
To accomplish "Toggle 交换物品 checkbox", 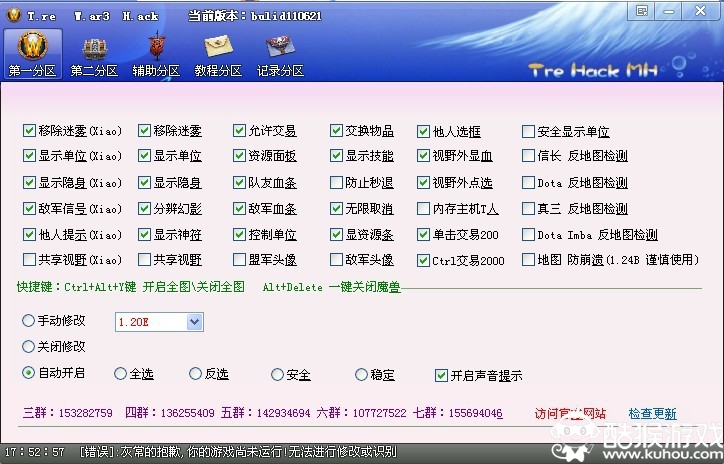I will point(336,131).
